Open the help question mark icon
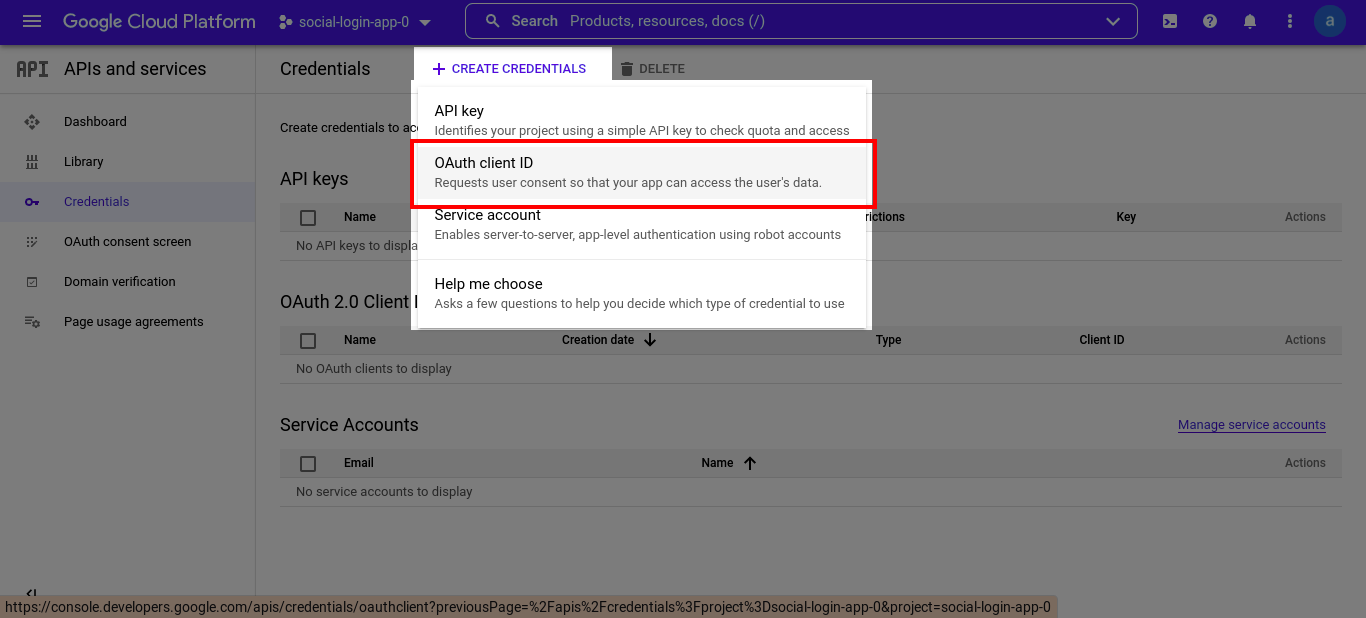The image size is (1366, 618). coord(1210,21)
